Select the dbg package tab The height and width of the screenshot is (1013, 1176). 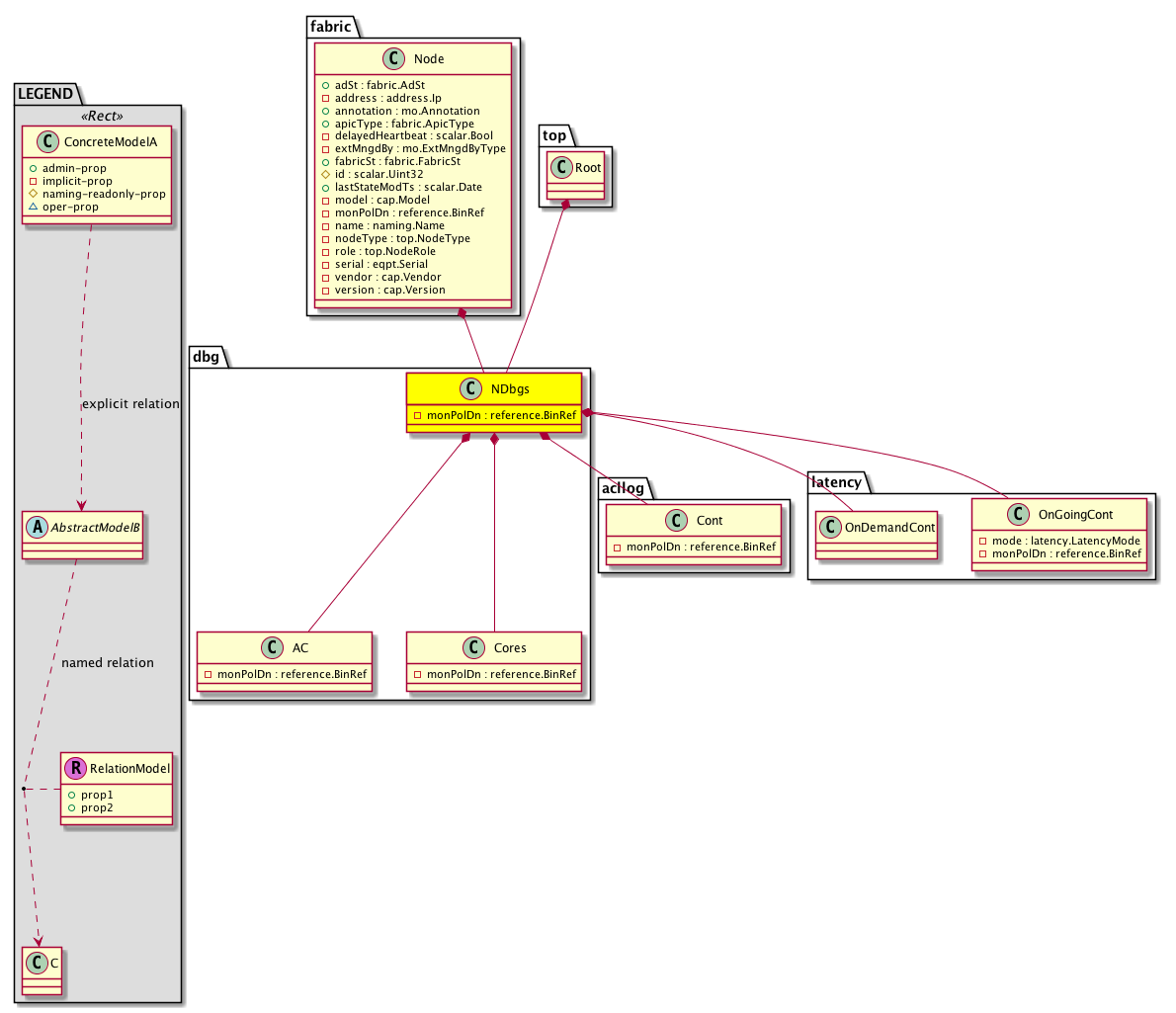206,356
